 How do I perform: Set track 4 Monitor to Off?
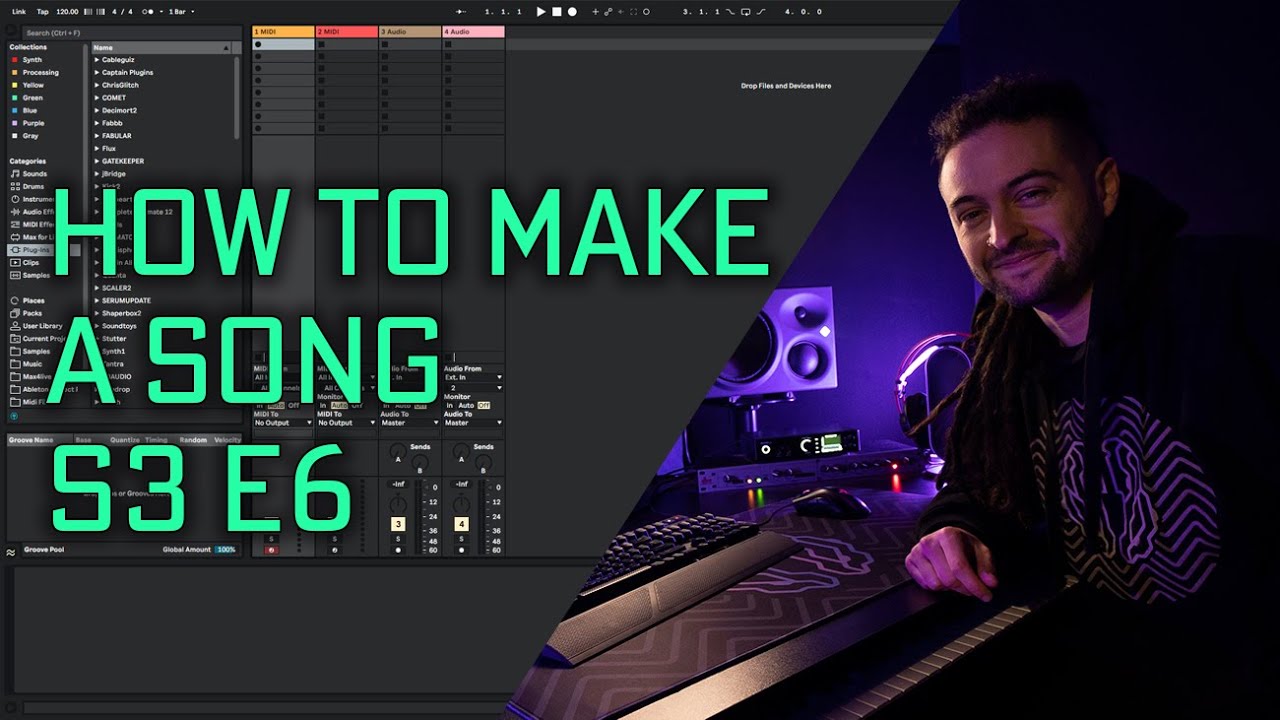pyautogui.click(x=484, y=405)
